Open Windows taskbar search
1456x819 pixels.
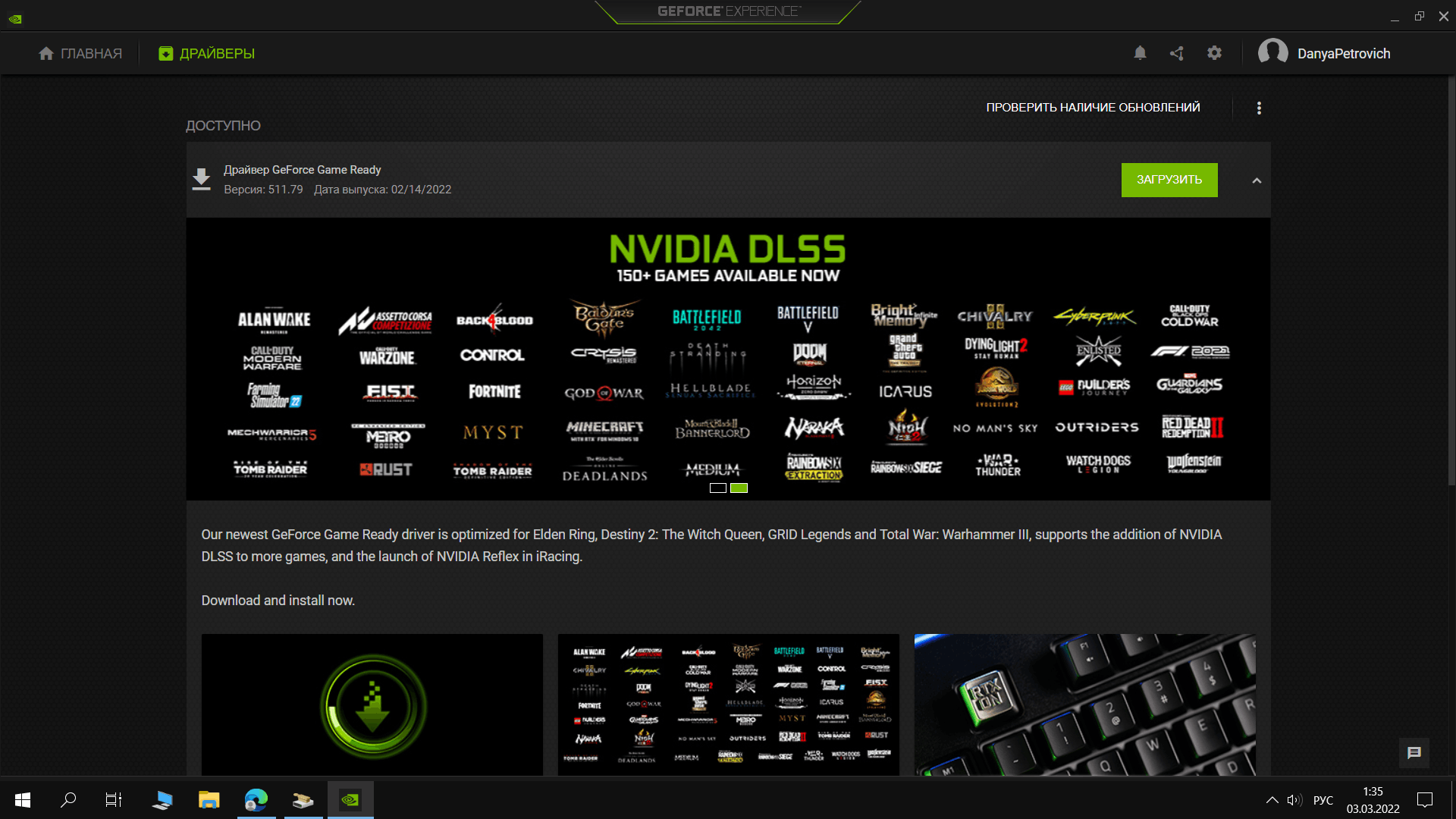coord(68,799)
